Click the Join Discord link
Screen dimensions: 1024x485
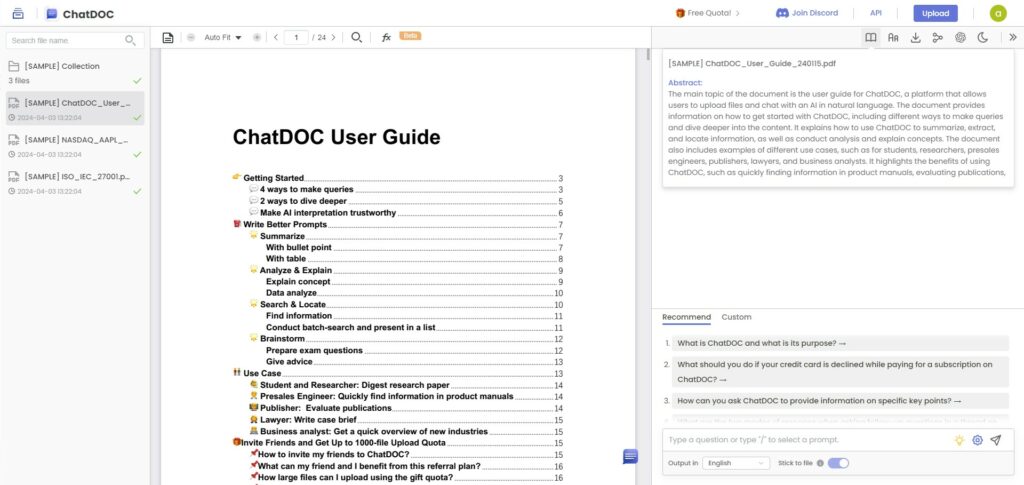(807, 13)
